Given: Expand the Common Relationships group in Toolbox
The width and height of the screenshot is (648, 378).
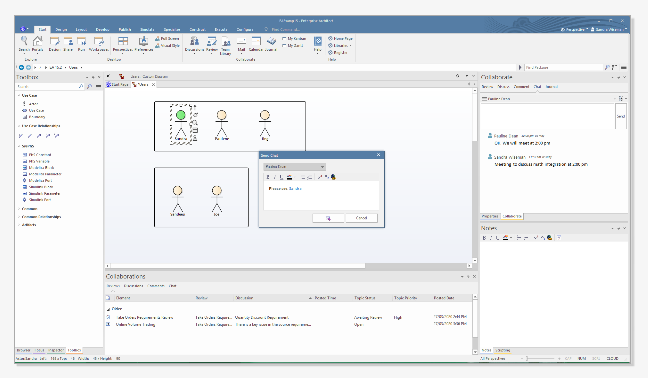Looking at the screenshot, I should click(19, 216).
